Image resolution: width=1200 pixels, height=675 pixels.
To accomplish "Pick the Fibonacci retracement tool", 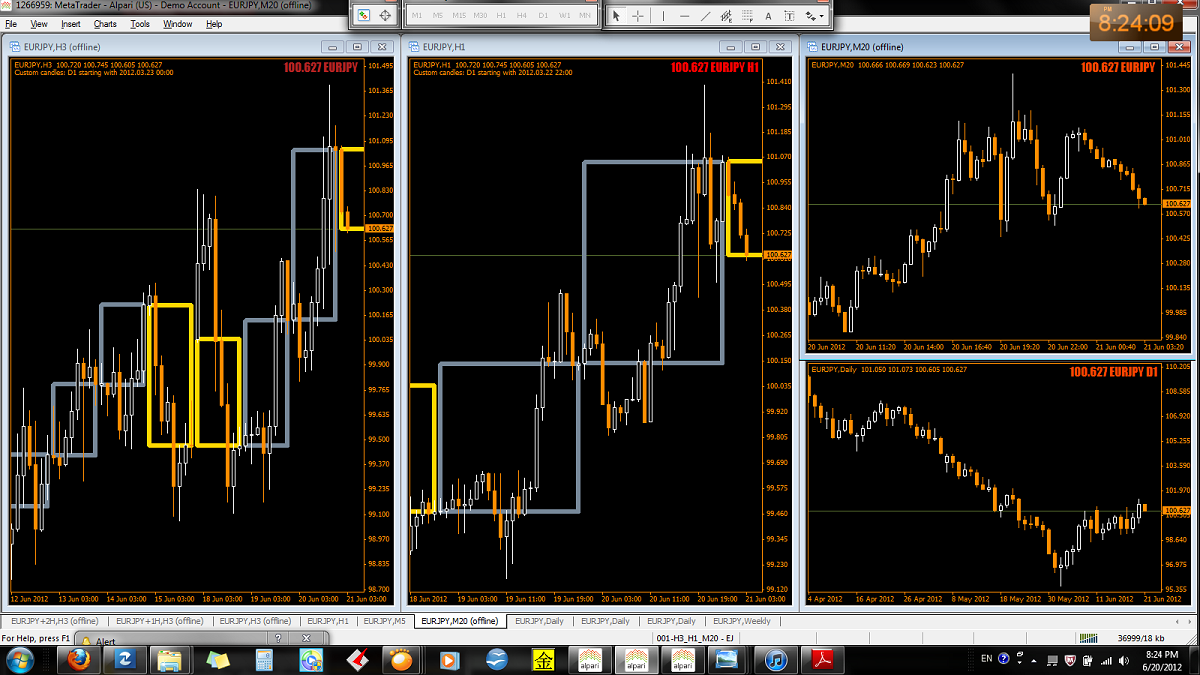I will click(x=747, y=16).
